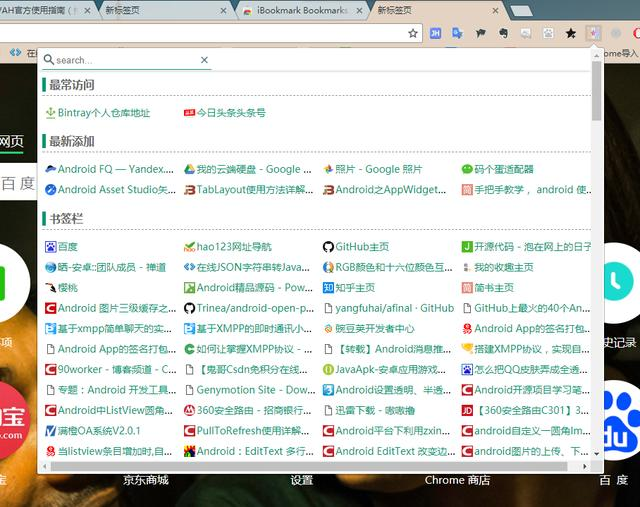
Task: Open 码个蛋适配器 bookmark
Action: (497, 169)
